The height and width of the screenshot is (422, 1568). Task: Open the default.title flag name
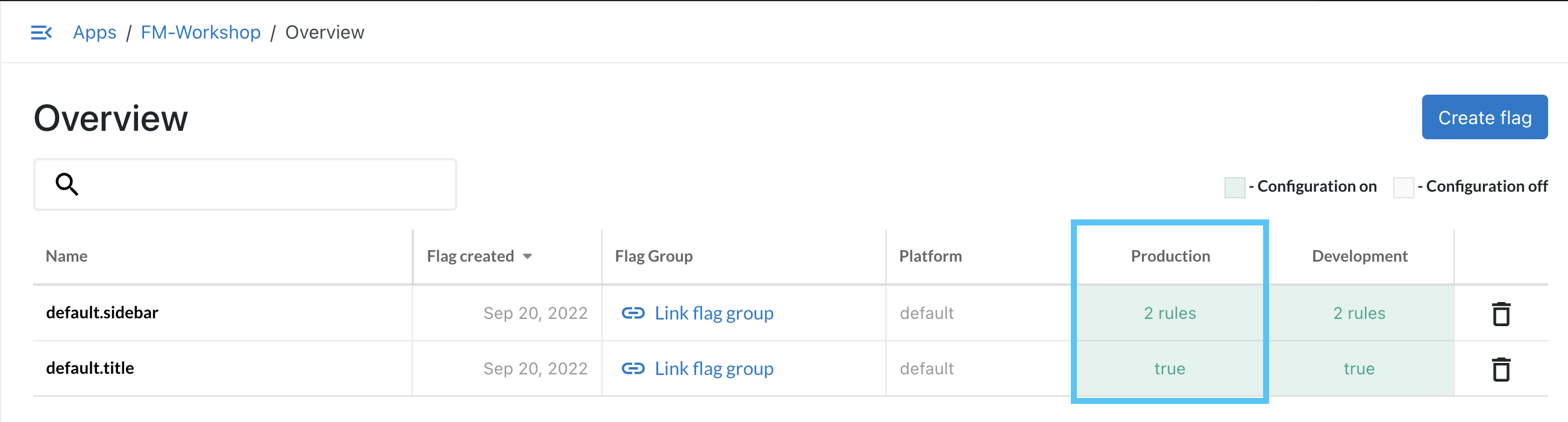(x=90, y=368)
